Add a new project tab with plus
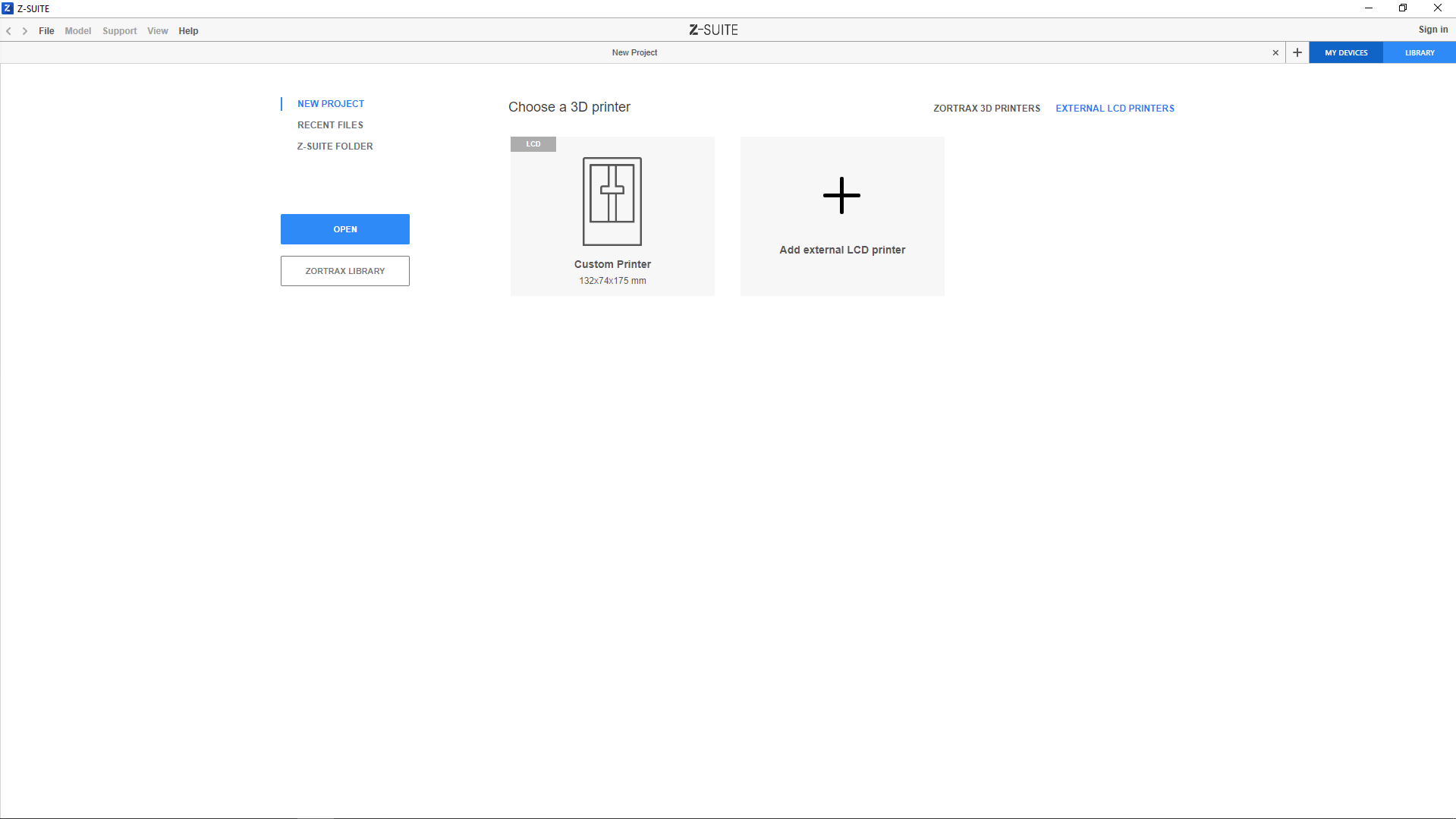Screen dimensions: 1456x819 tap(1297, 53)
